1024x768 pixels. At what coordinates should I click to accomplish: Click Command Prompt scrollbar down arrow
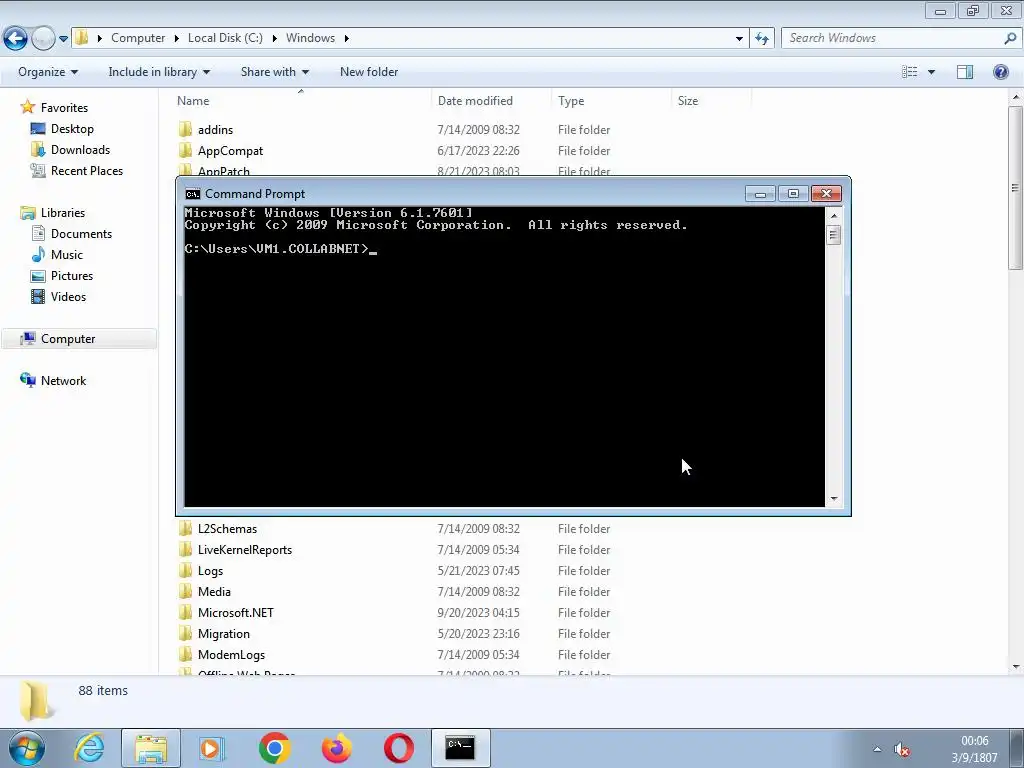click(833, 499)
